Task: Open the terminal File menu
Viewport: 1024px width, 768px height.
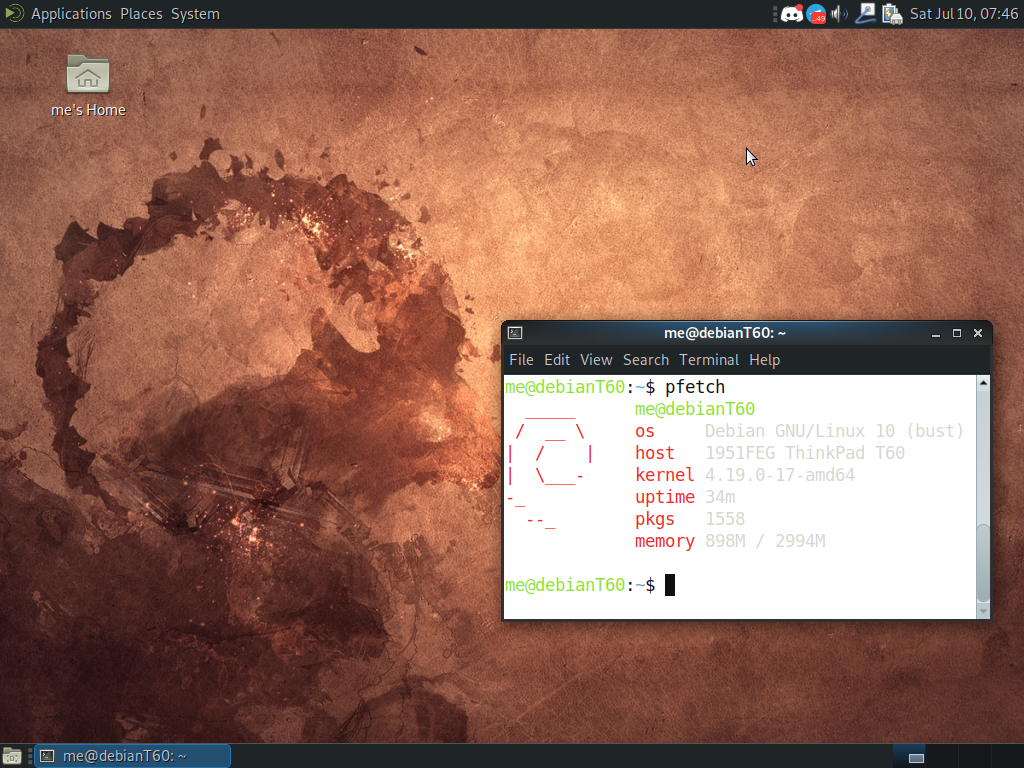Action: click(521, 360)
